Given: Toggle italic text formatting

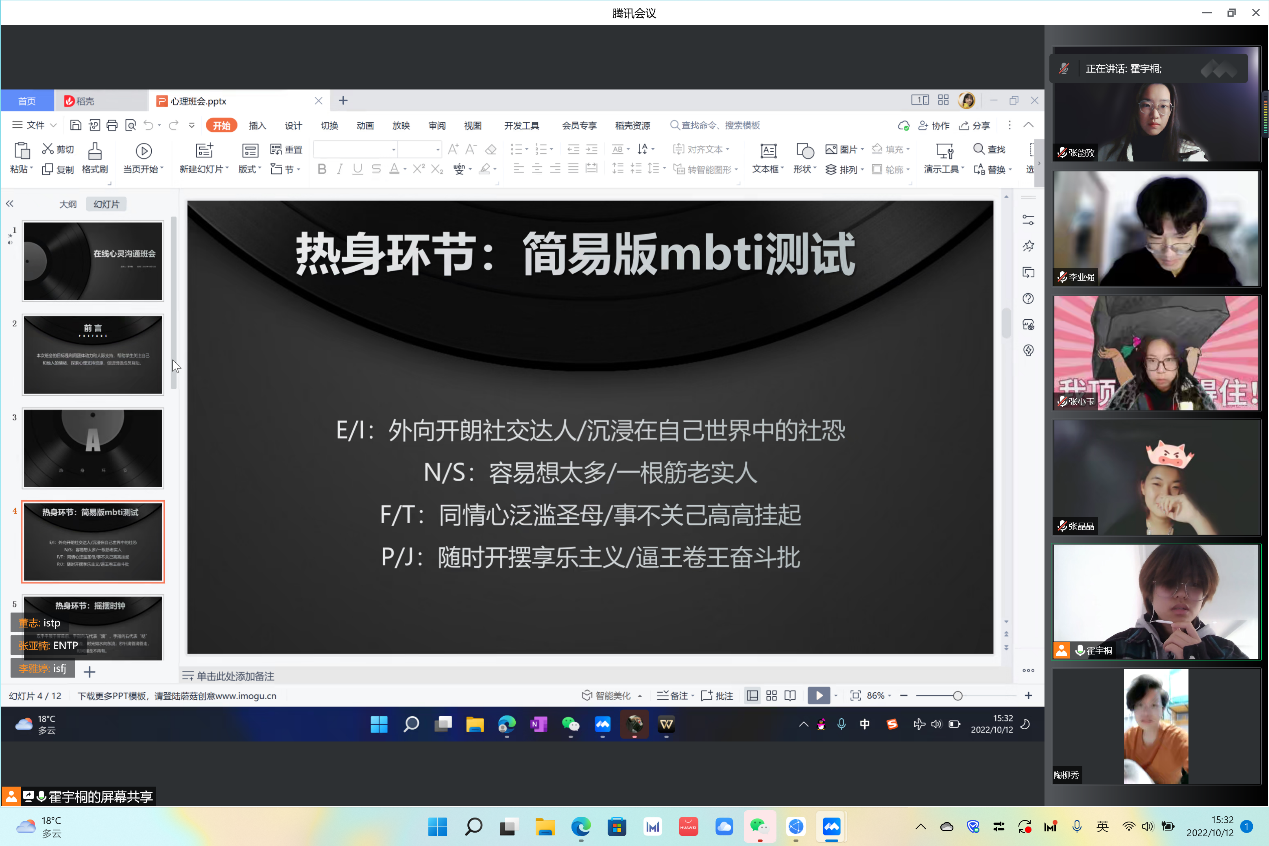Looking at the screenshot, I should tap(340, 169).
